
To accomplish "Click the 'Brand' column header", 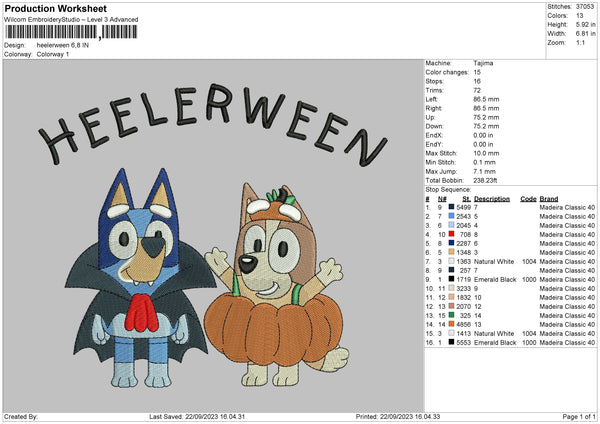I will (x=549, y=199).
